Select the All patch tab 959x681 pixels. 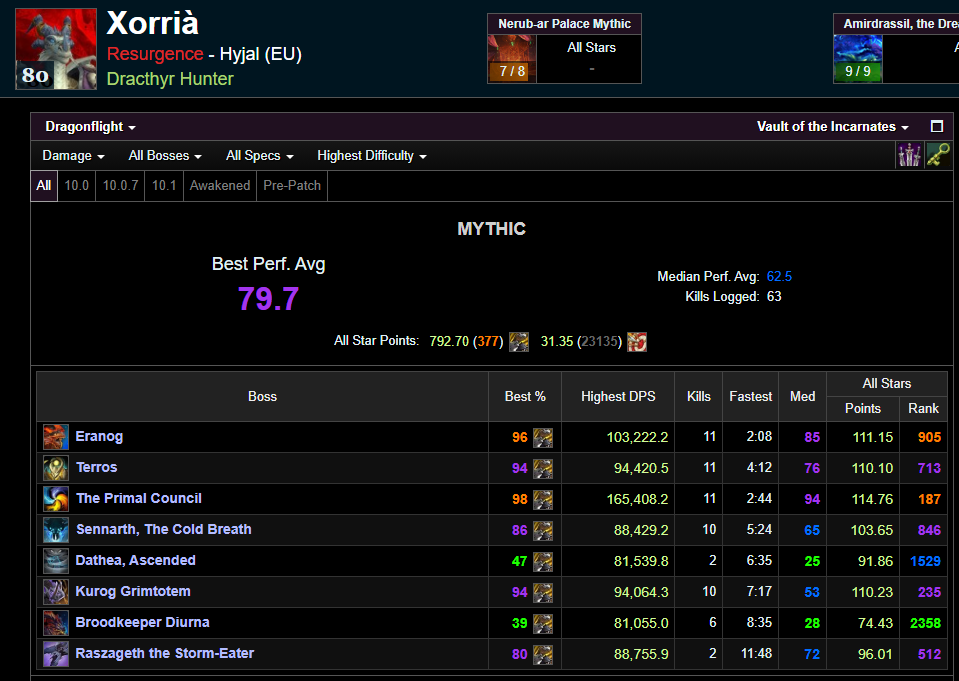click(x=44, y=185)
